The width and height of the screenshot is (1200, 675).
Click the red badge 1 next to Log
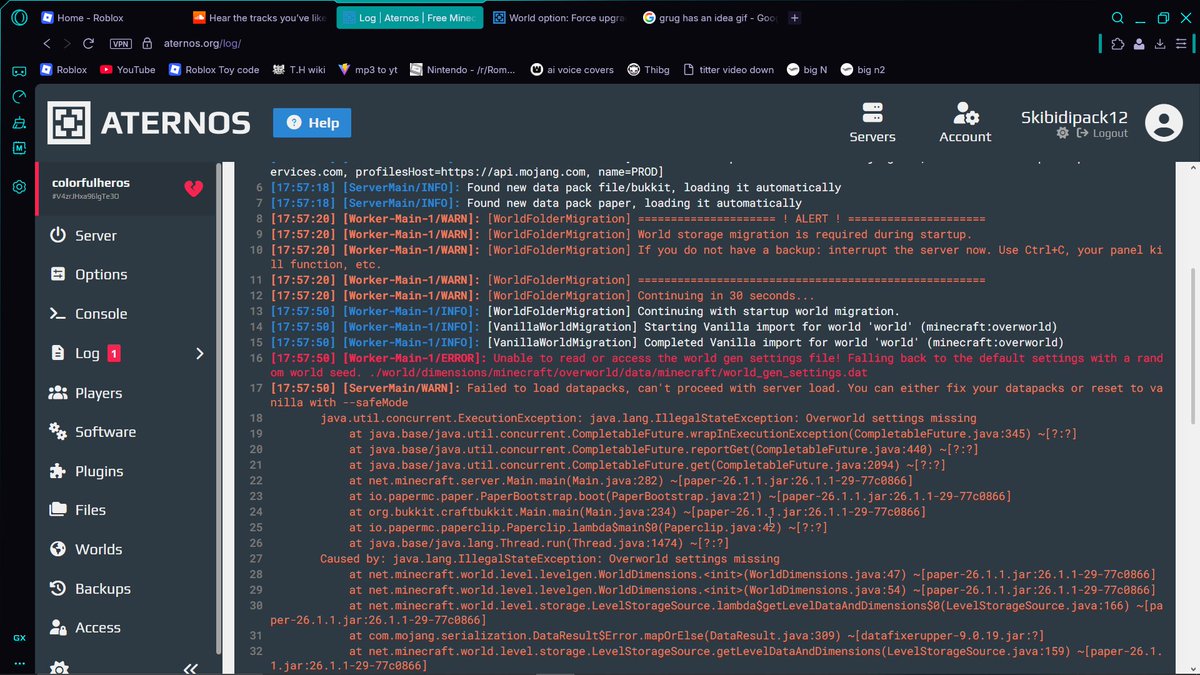click(114, 353)
